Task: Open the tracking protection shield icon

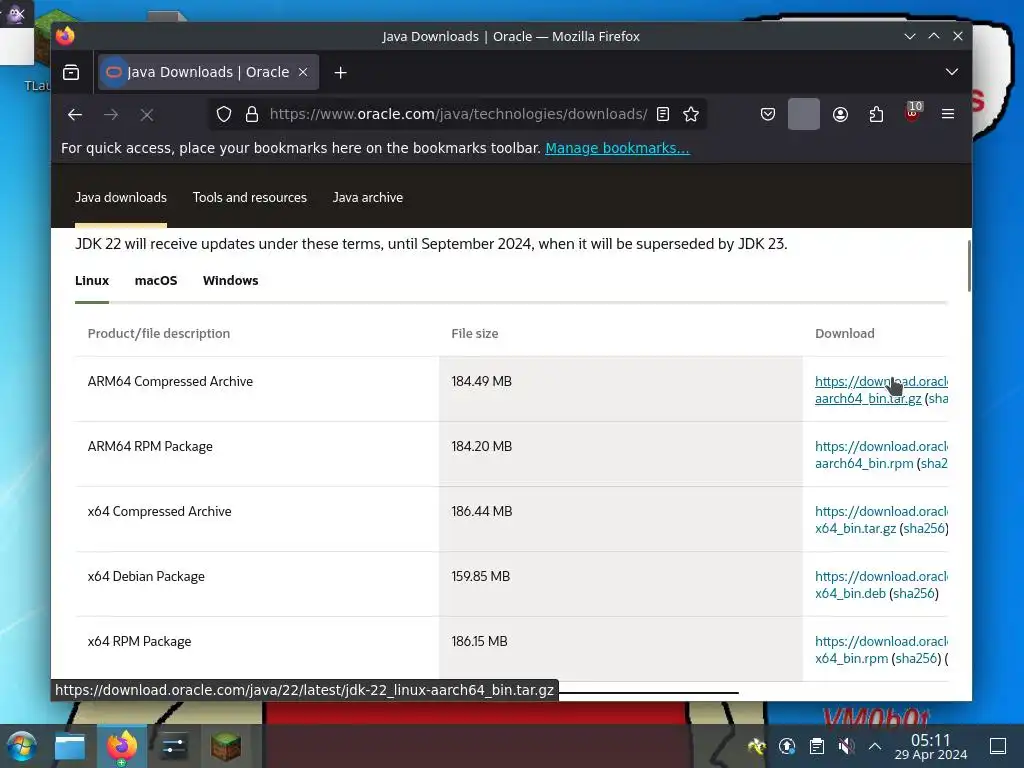Action: point(224,114)
